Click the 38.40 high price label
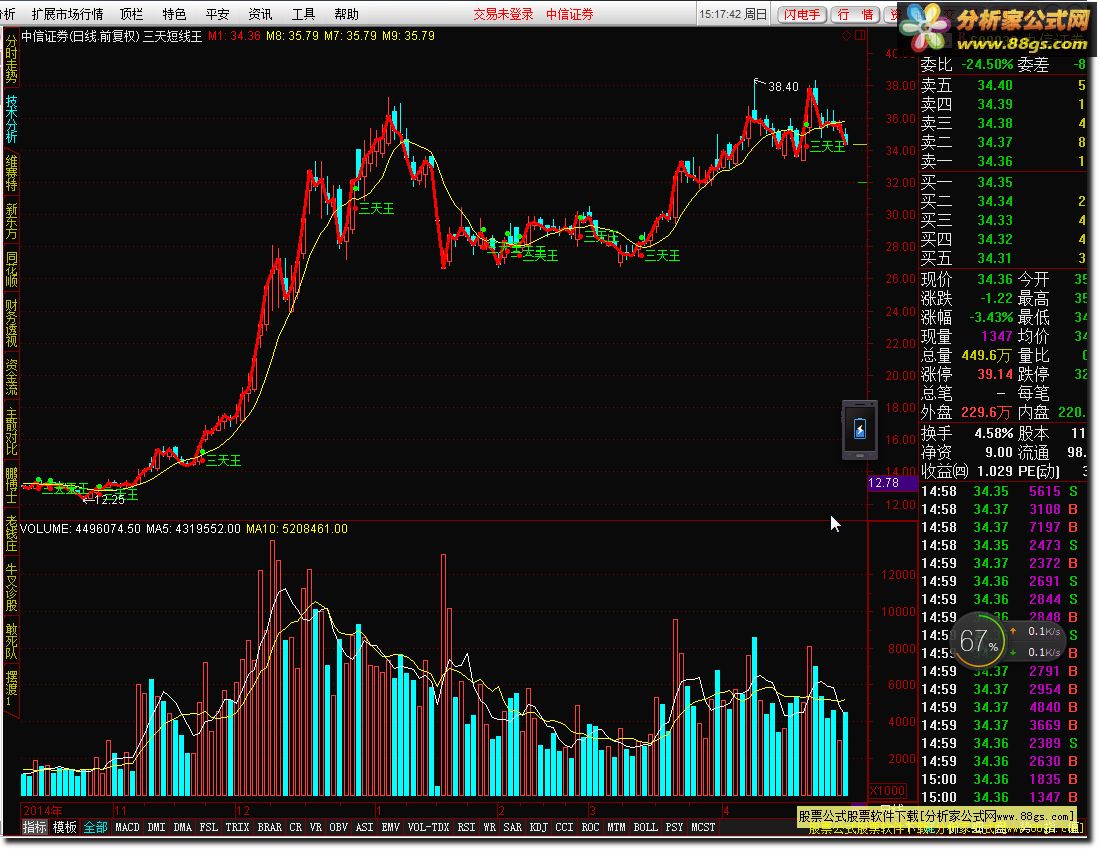The width and height of the screenshot is (1099, 849). (783, 87)
